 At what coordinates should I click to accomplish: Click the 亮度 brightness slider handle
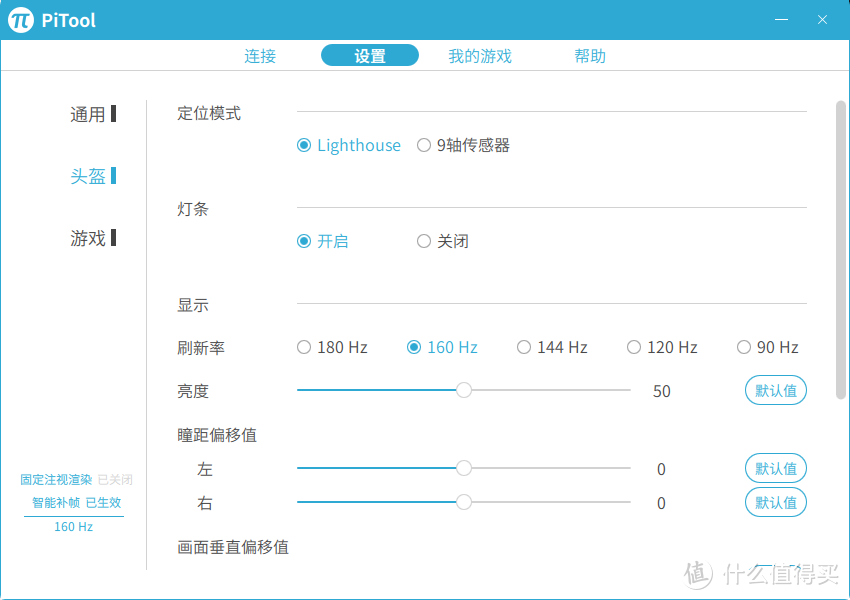coord(464,390)
